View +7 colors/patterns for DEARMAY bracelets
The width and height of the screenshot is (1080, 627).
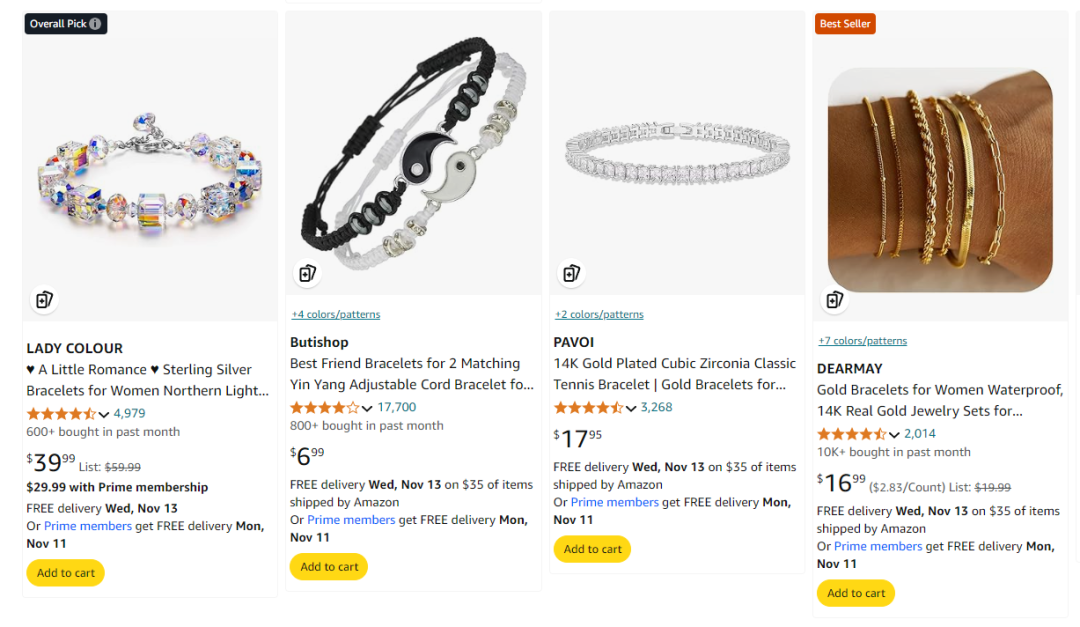[862, 340]
